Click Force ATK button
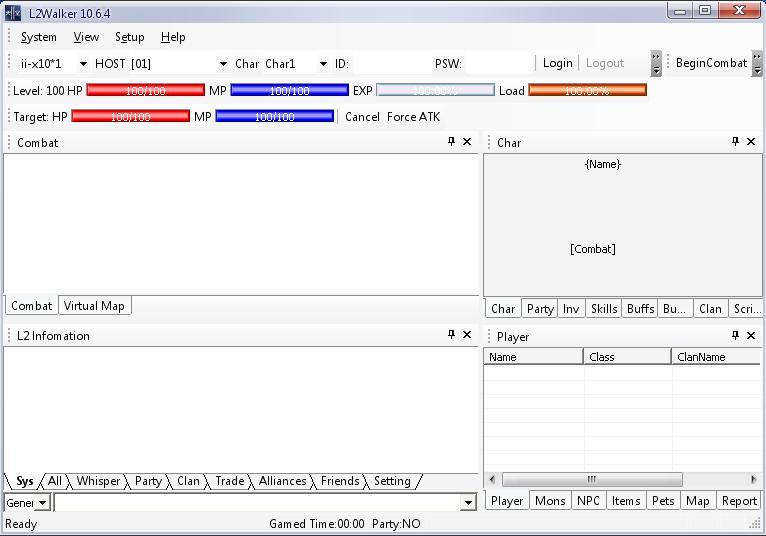This screenshot has width=766, height=536. coord(413,117)
